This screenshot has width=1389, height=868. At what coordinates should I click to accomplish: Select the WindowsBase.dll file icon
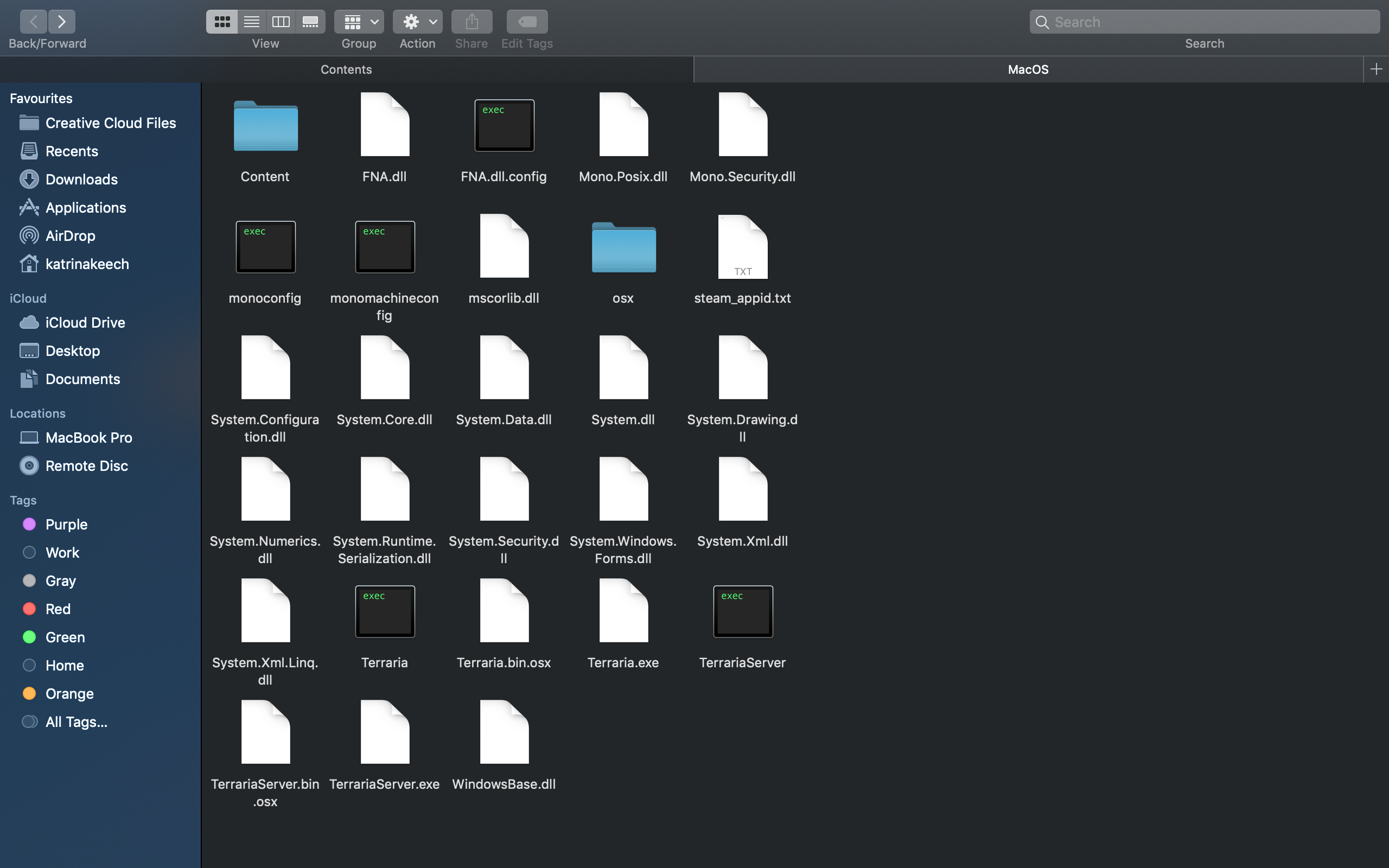click(504, 732)
